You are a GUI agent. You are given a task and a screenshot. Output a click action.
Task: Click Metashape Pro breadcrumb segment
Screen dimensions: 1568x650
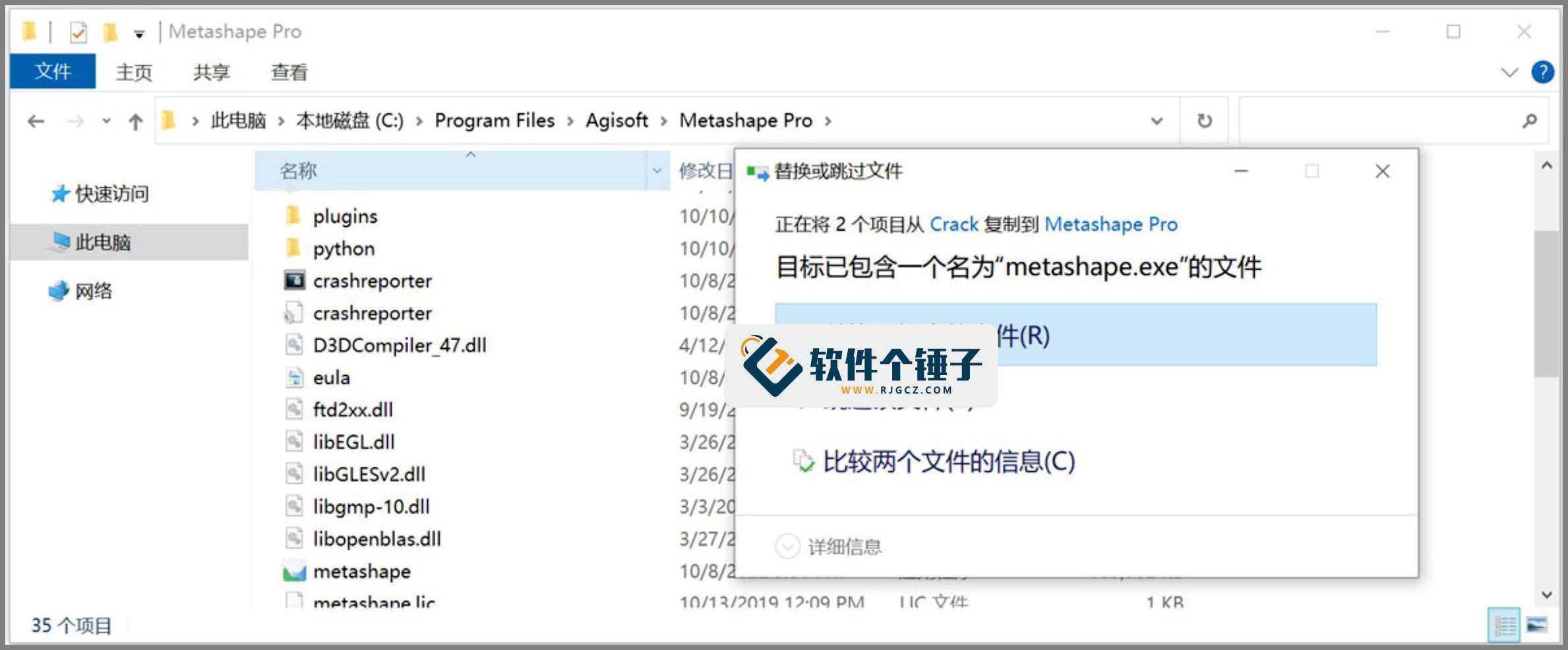tap(746, 121)
